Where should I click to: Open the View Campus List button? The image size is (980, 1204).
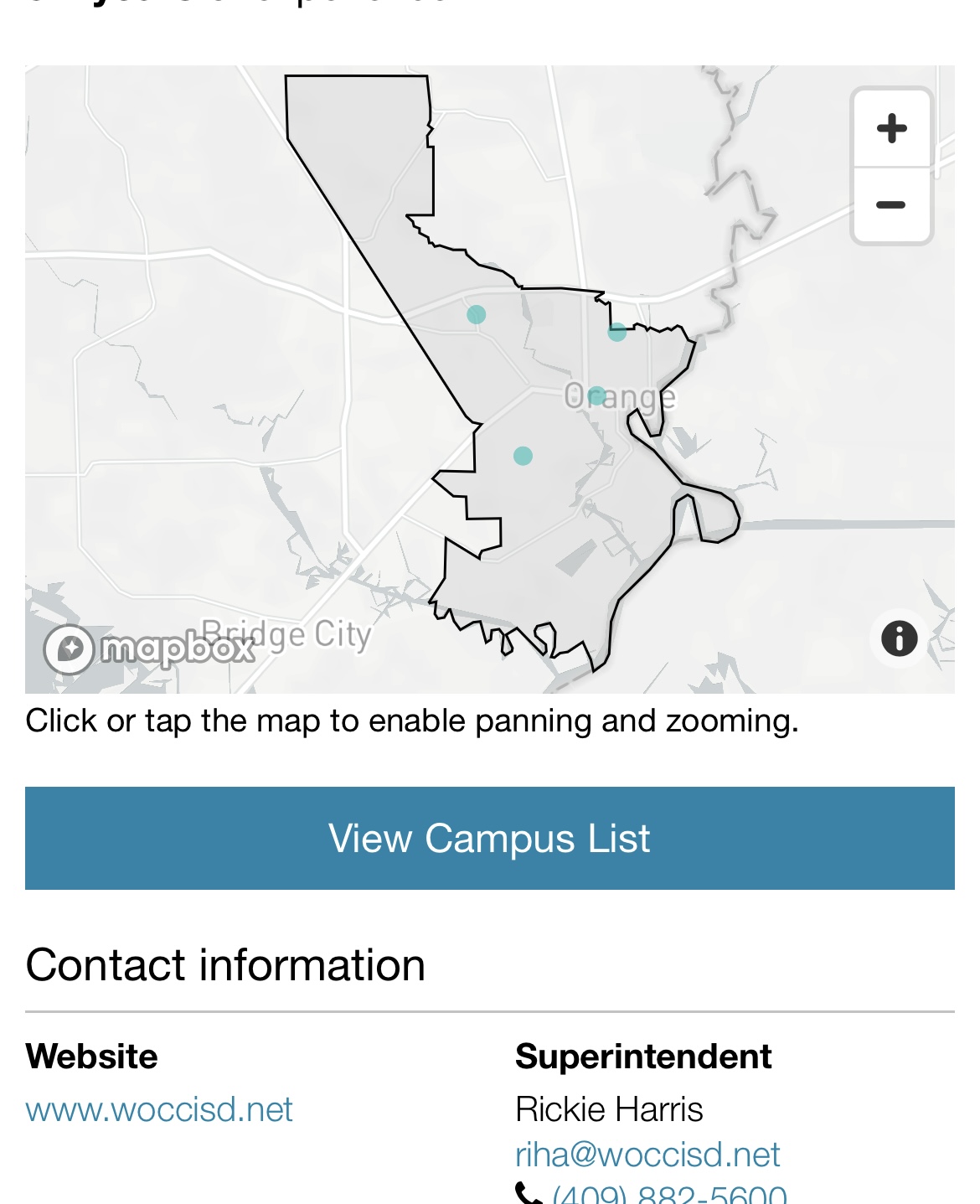489,838
